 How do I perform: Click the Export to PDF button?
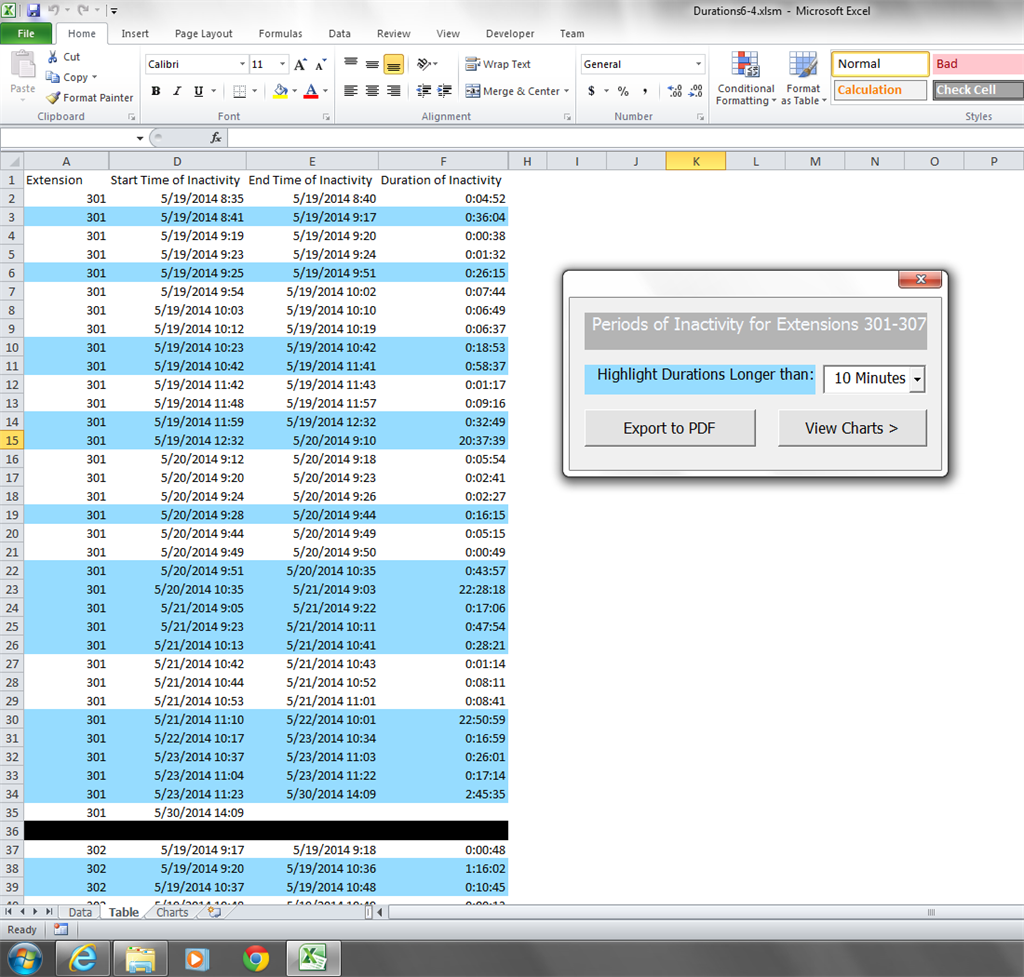pos(669,428)
